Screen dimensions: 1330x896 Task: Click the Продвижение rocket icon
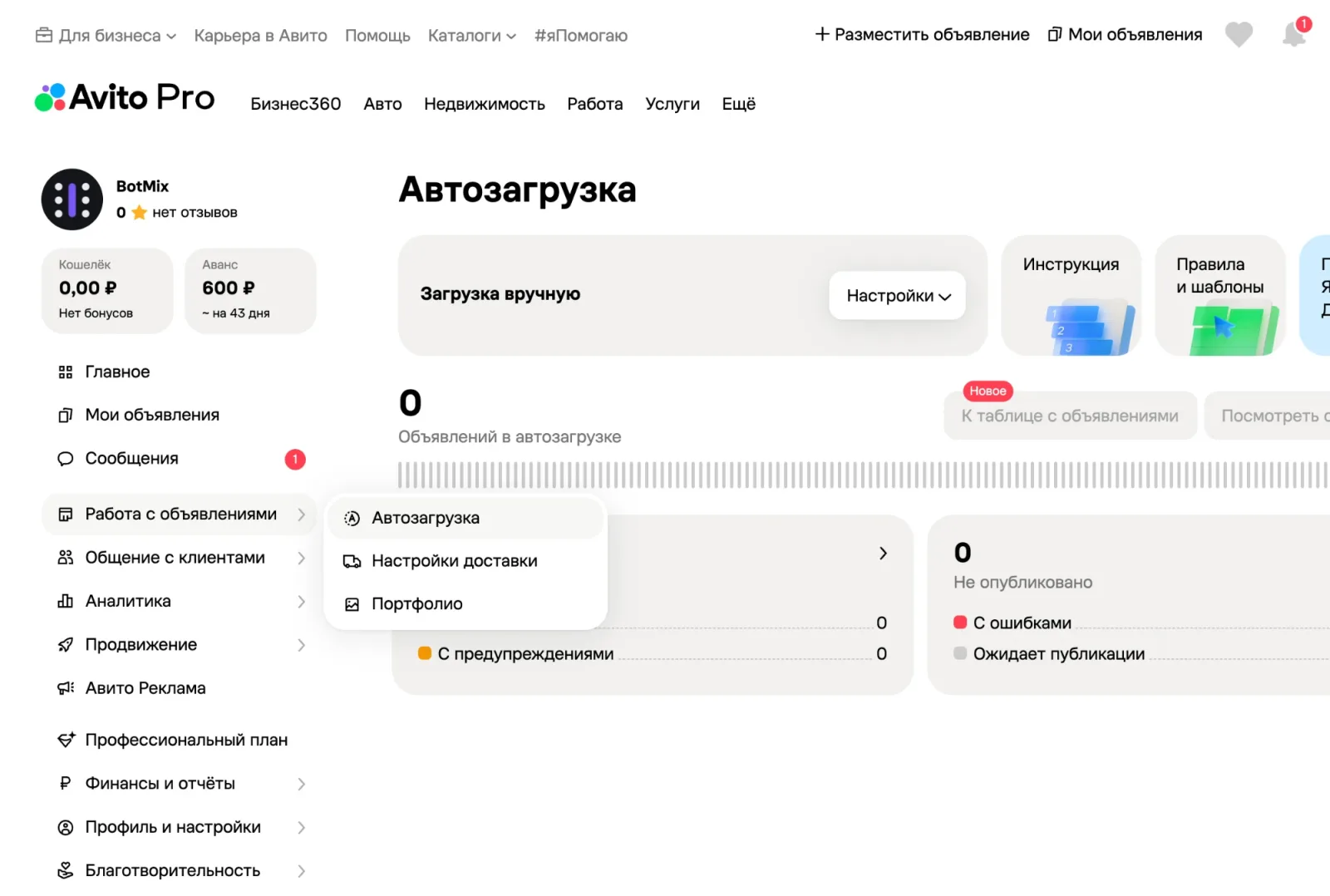[66, 645]
